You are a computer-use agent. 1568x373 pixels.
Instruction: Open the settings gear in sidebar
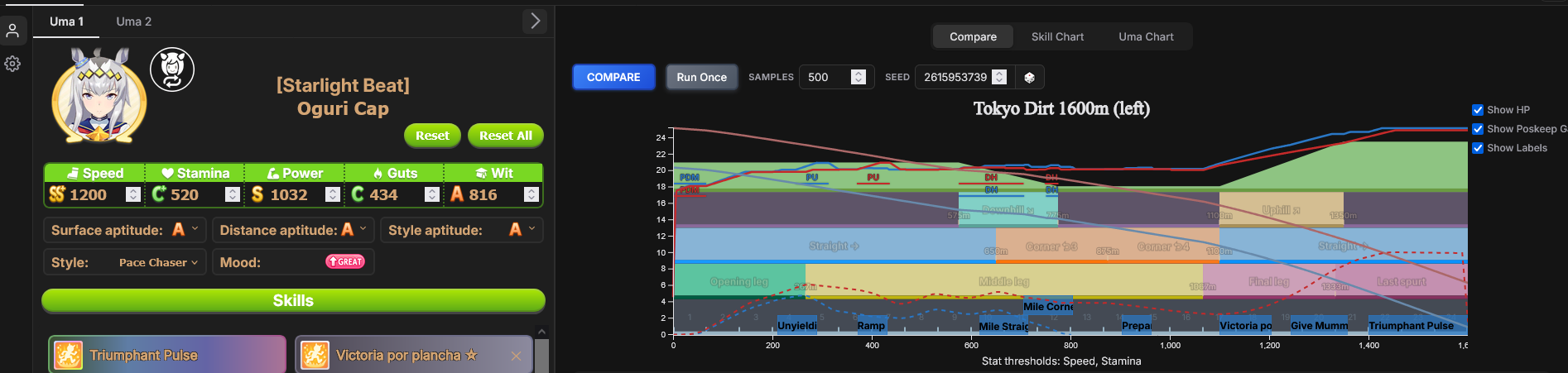12,64
